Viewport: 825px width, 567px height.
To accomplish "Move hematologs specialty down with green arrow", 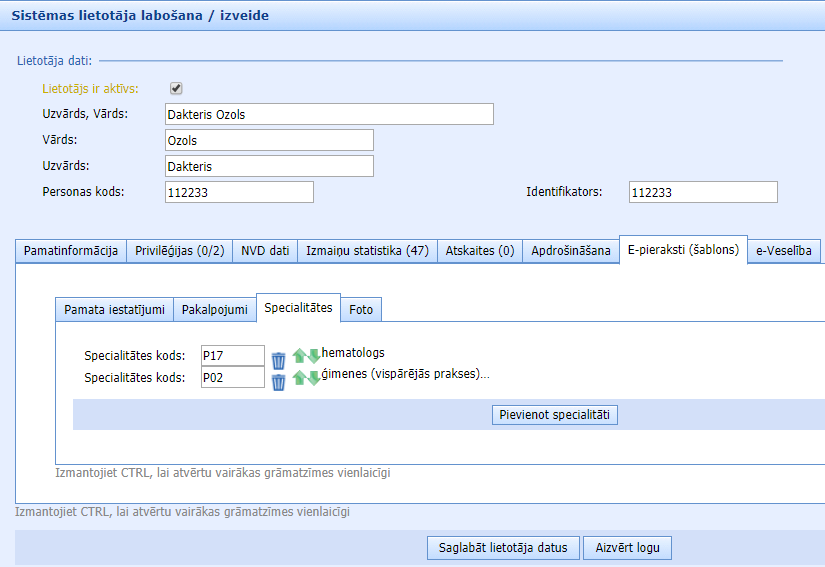I will pyautogui.click(x=313, y=356).
